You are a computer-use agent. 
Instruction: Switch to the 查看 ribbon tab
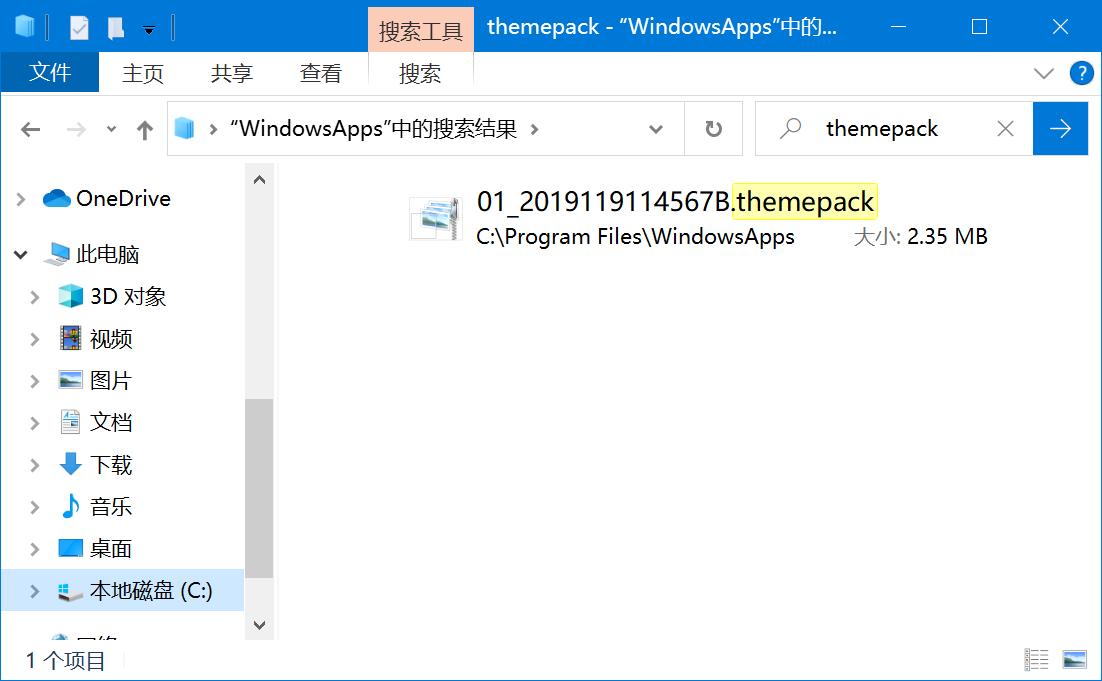coord(320,73)
